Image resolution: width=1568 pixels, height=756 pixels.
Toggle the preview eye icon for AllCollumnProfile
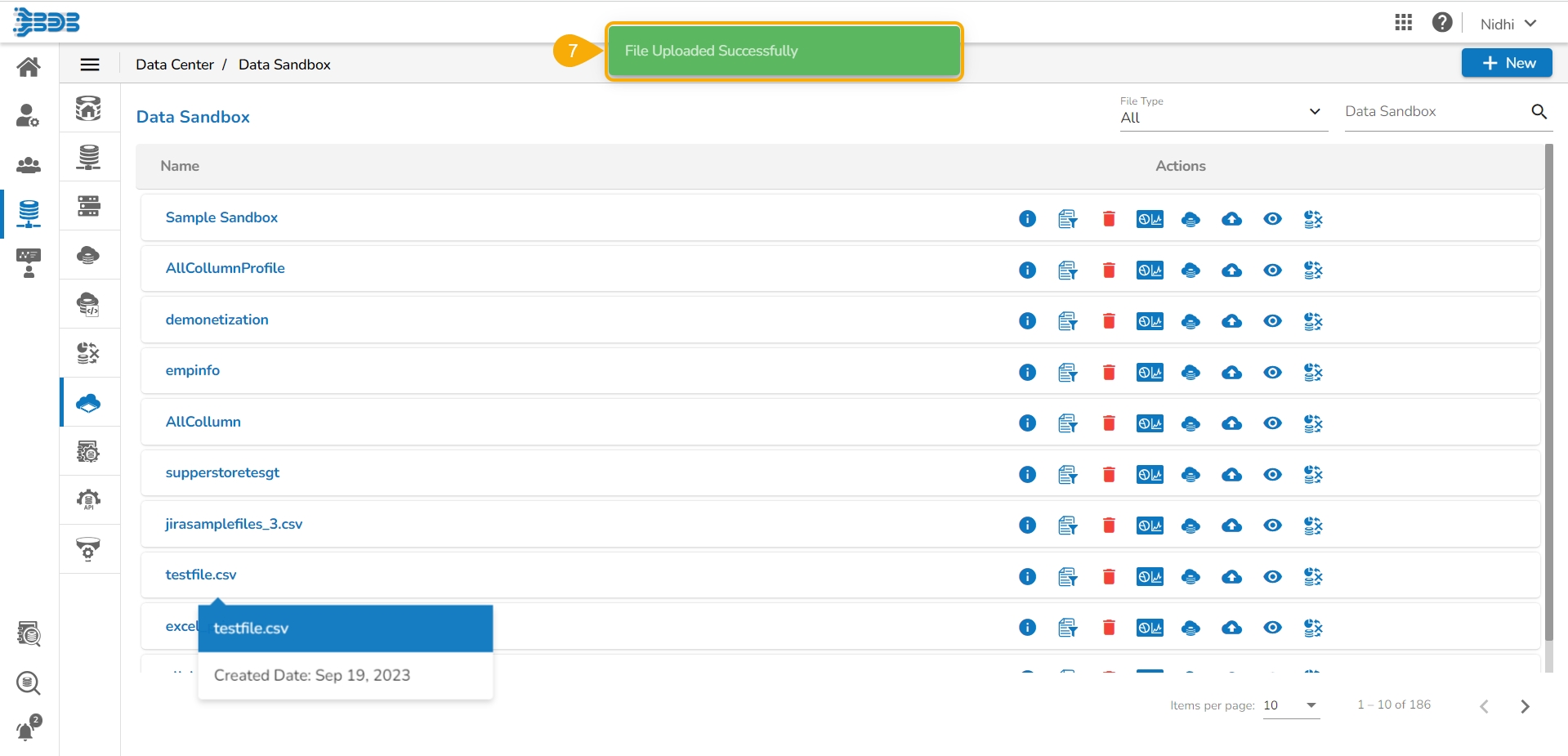pyautogui.click(x=1272, y=271)
